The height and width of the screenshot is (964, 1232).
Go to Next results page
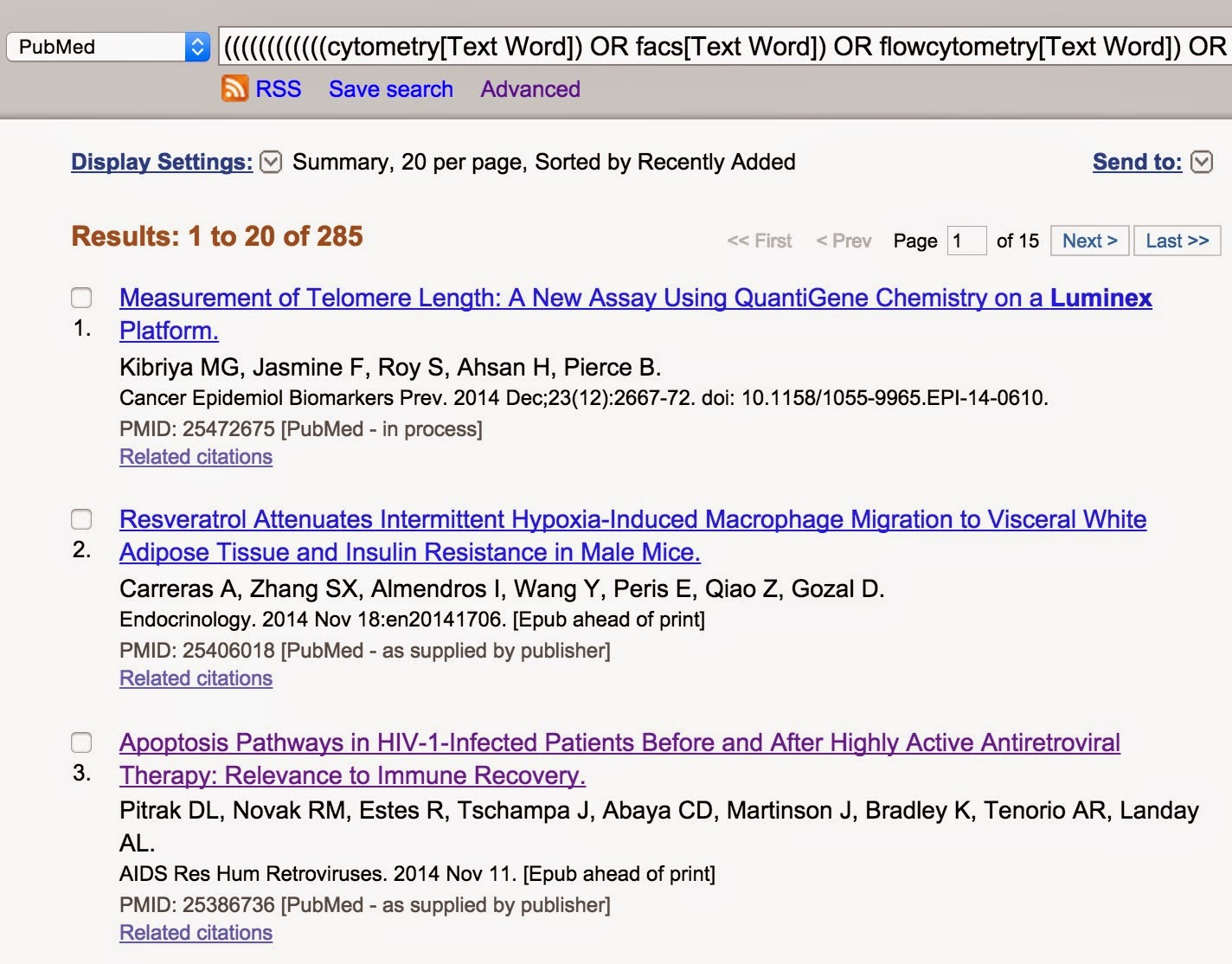click(1090, 241)
